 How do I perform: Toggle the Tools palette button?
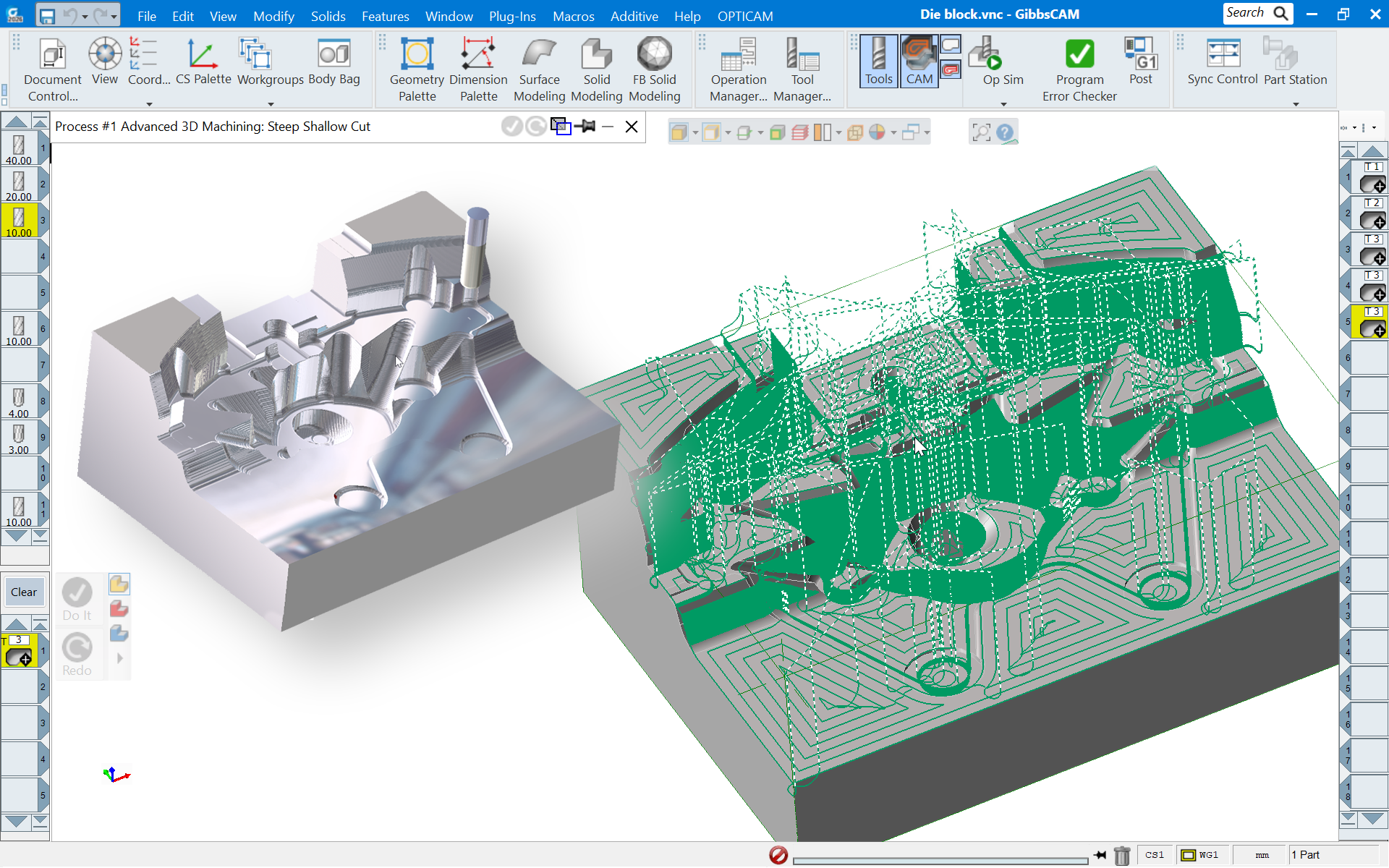(878, 62)
